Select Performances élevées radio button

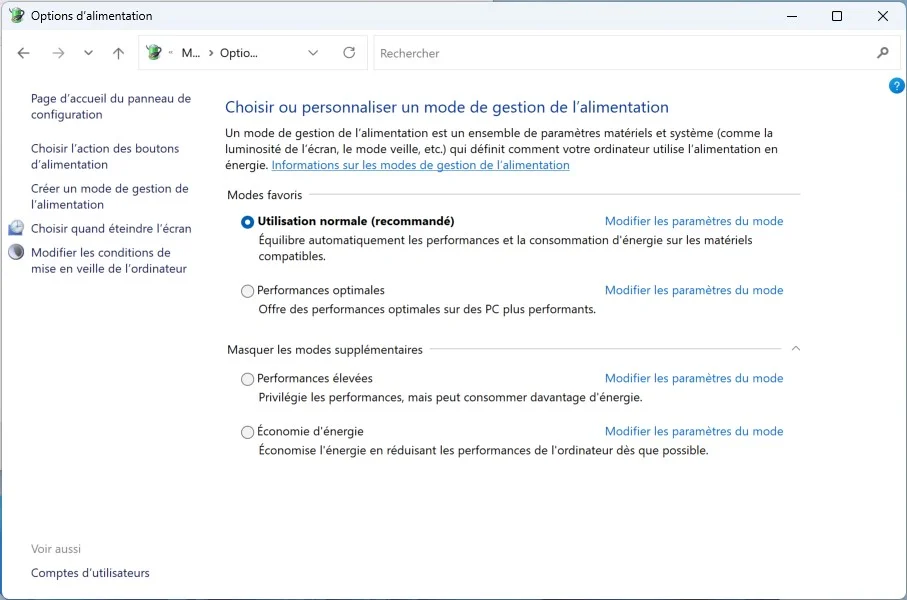[248, 379]
